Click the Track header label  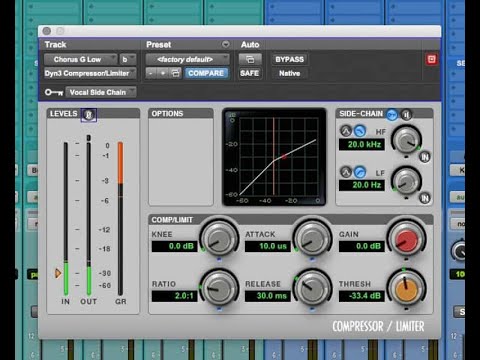tap(55, 45)
